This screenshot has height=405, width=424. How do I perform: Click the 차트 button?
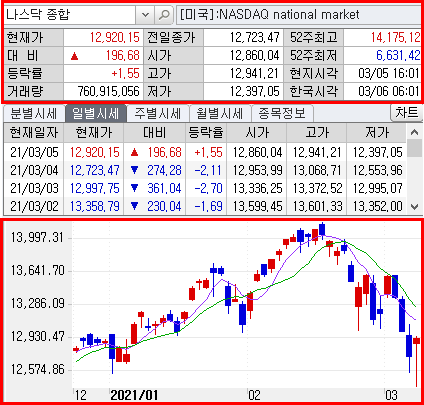406,112
